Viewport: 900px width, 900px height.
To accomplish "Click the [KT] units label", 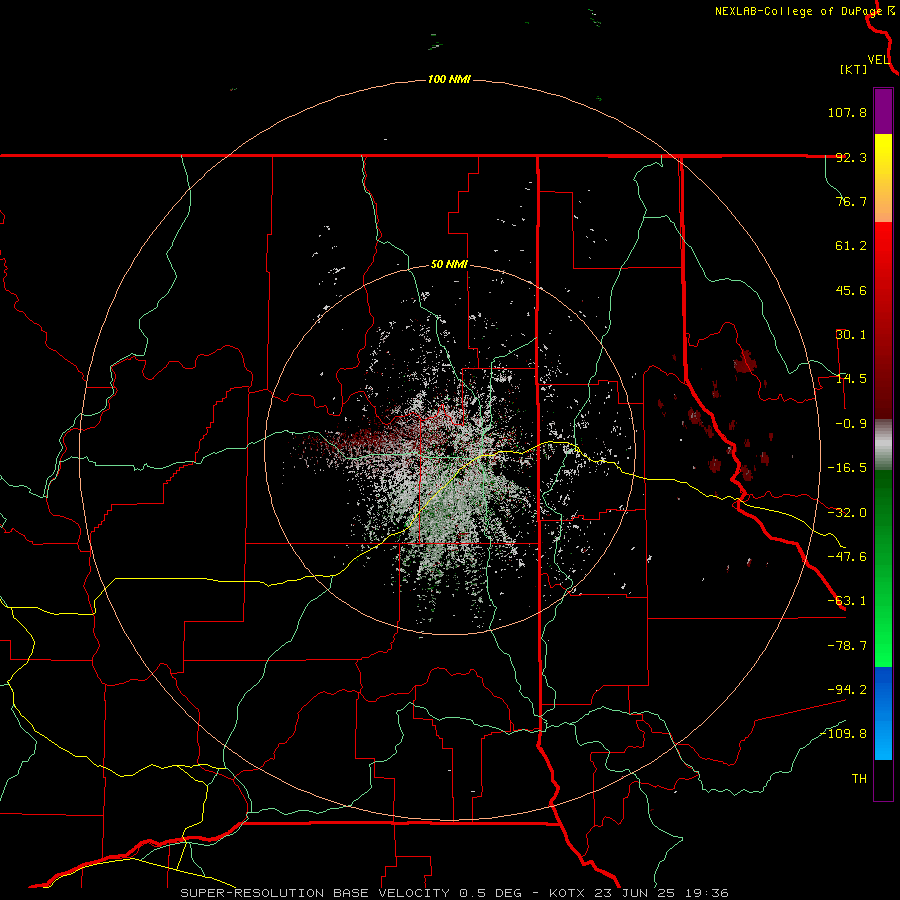I will pos(854,69).
